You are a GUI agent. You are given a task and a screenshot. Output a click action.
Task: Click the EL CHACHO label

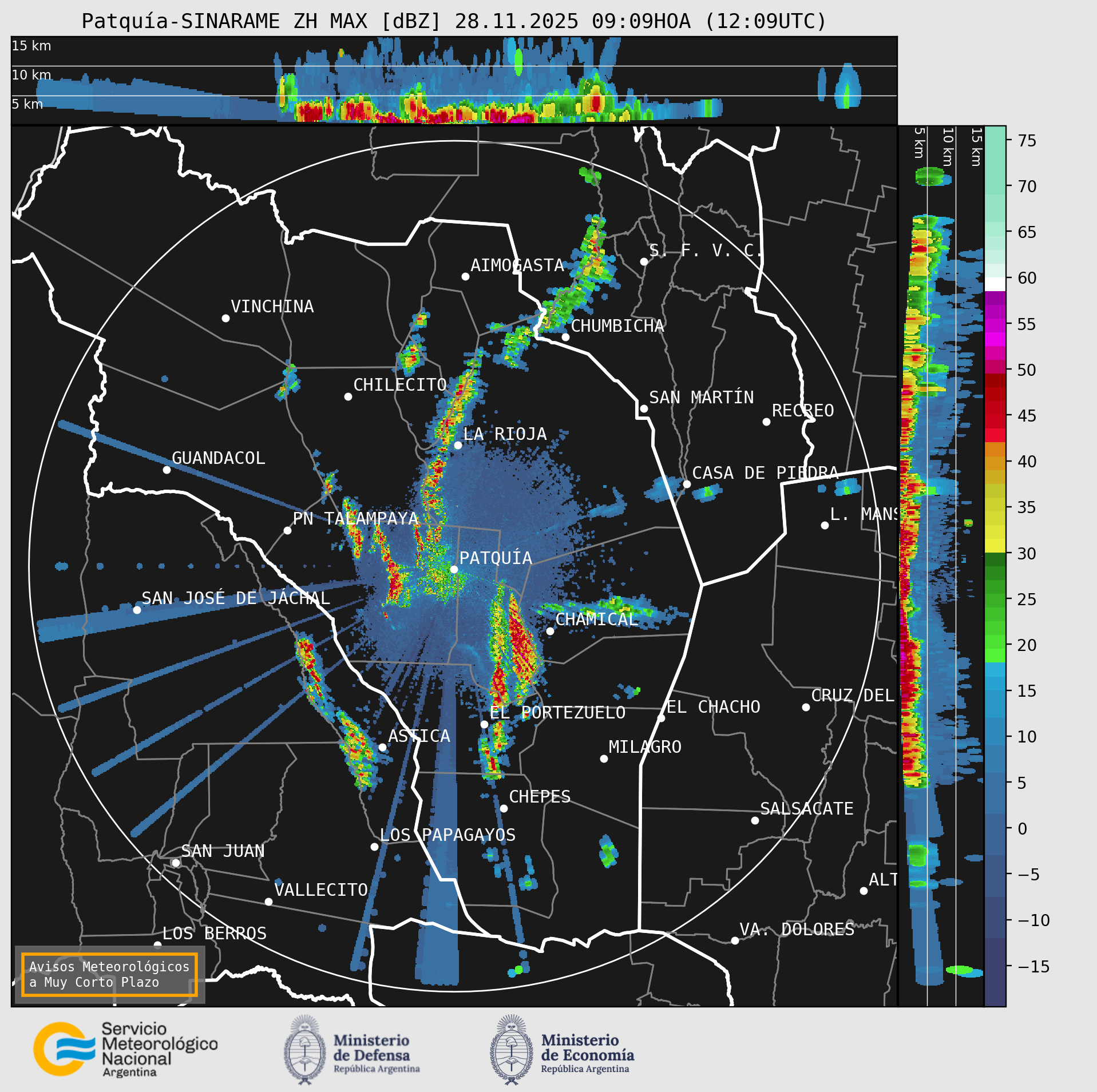[x=714, y=706]
